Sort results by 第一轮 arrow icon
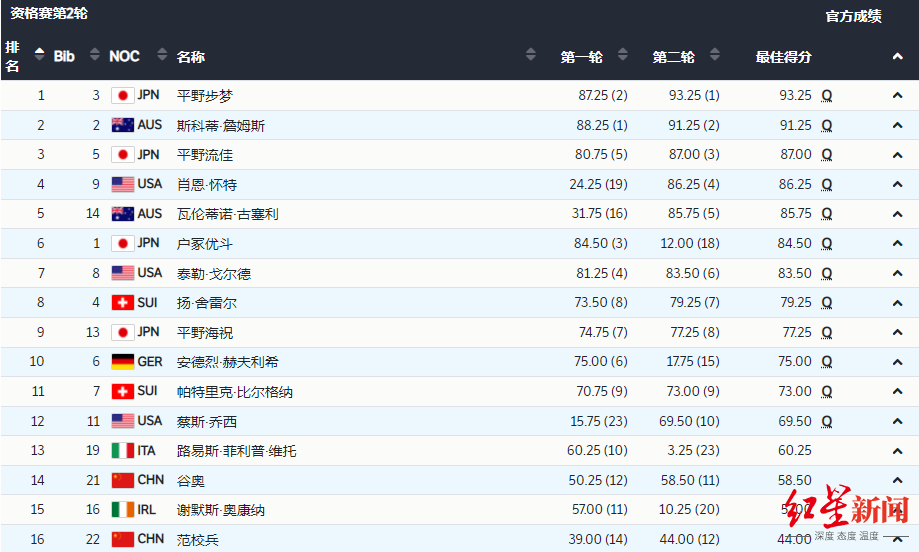Viewport: 919px width, 552px height. point(623,56)
